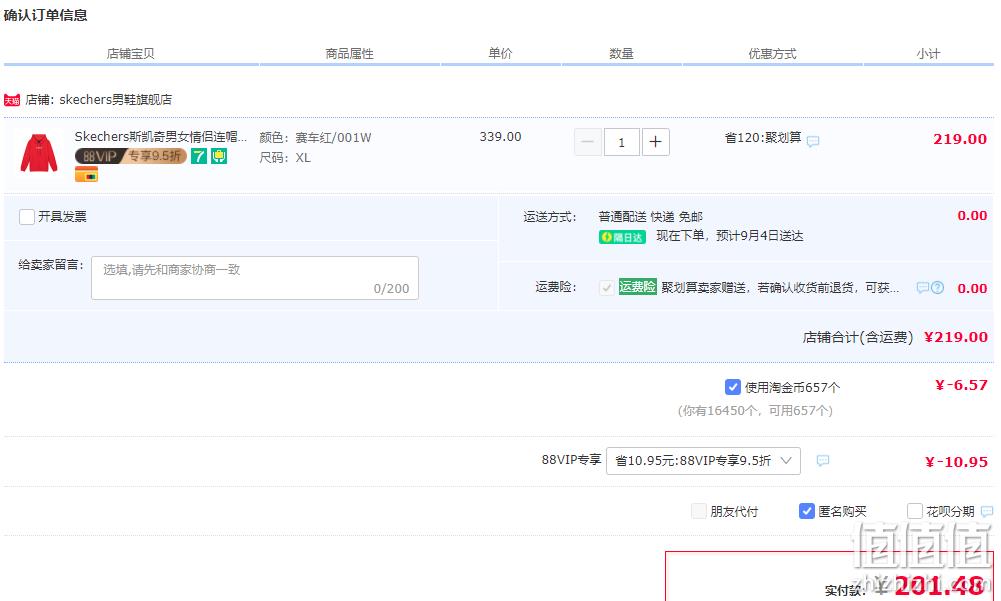Click the store total ¥219.00
The image size is (1001, 601).
(956, 337)
